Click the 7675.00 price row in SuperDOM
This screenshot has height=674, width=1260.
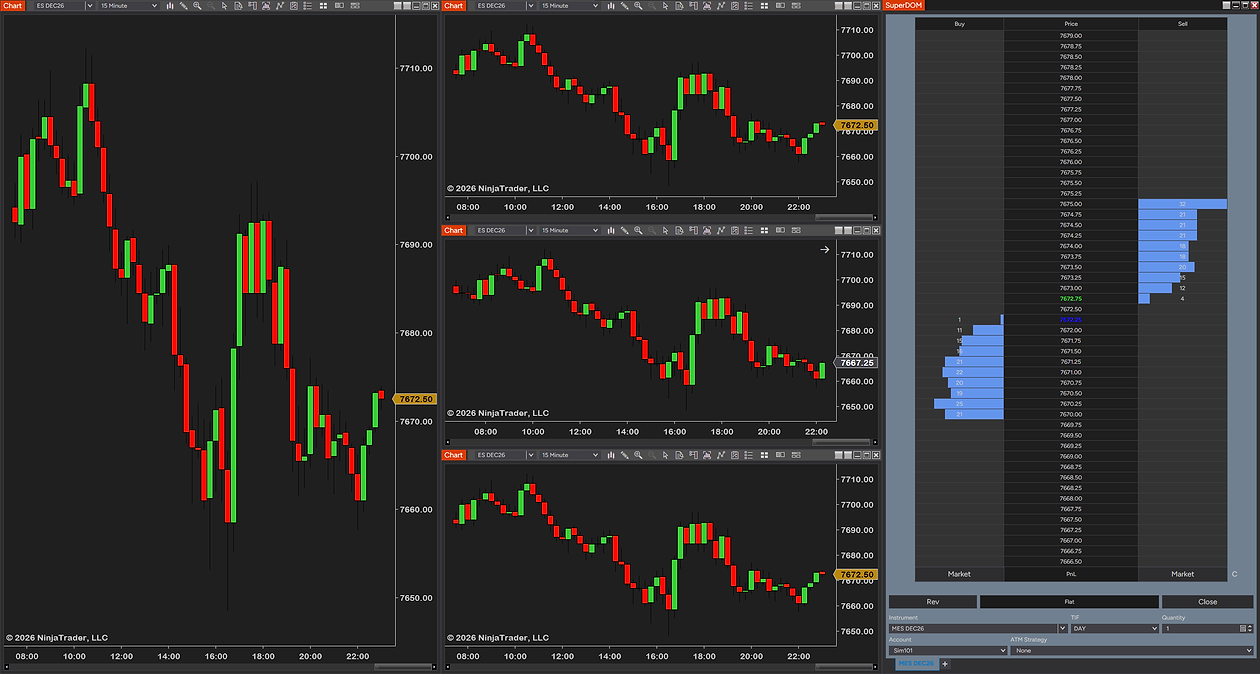1070,204
